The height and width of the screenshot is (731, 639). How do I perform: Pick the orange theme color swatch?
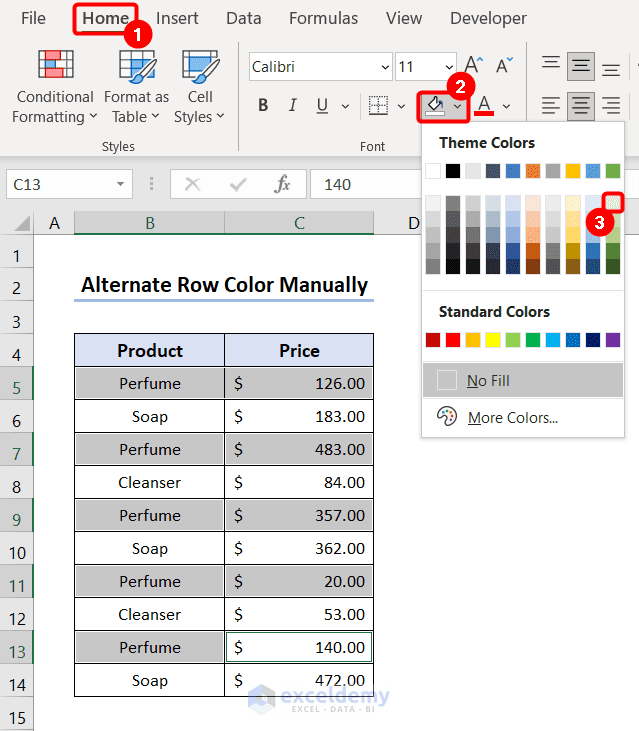tap(533, 171)
